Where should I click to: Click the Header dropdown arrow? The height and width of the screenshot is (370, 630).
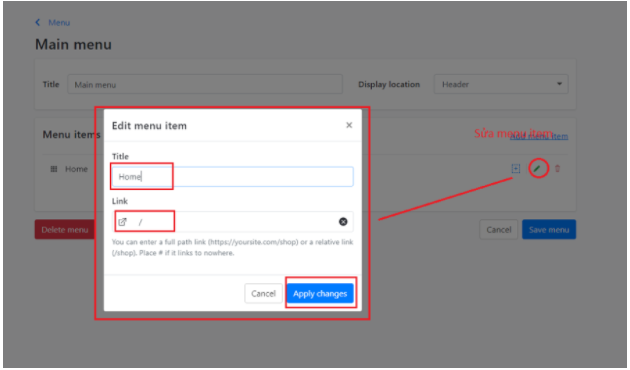(x=559, y=84)
